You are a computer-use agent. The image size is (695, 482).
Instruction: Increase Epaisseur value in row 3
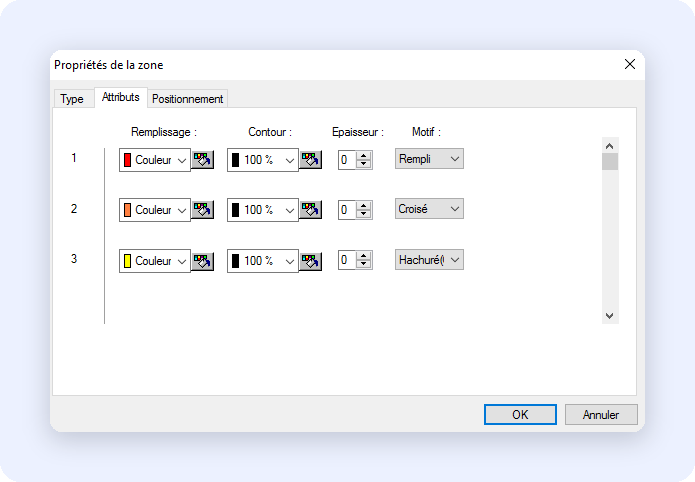364,256
